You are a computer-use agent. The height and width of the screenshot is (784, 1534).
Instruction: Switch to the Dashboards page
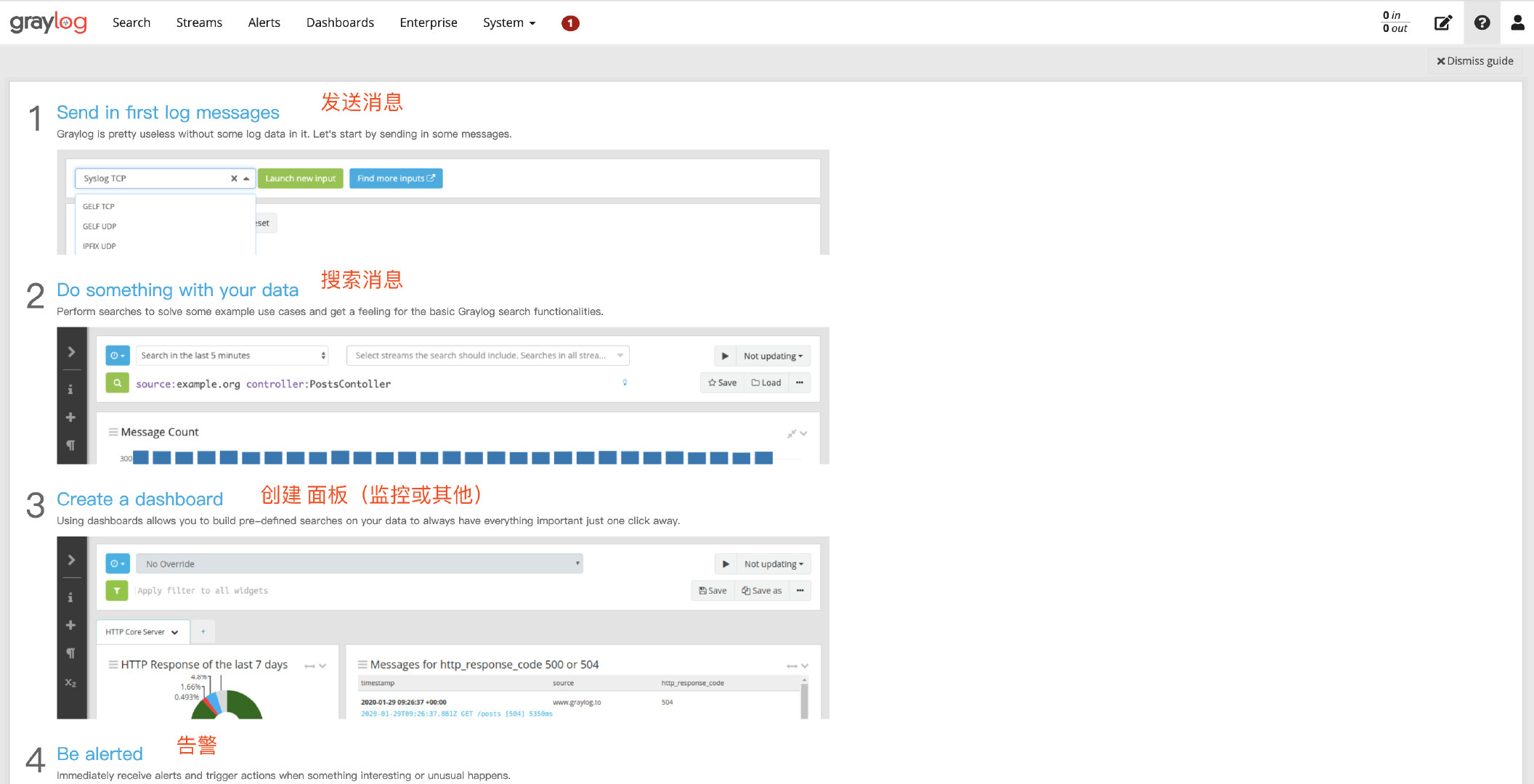coord(340,23)
